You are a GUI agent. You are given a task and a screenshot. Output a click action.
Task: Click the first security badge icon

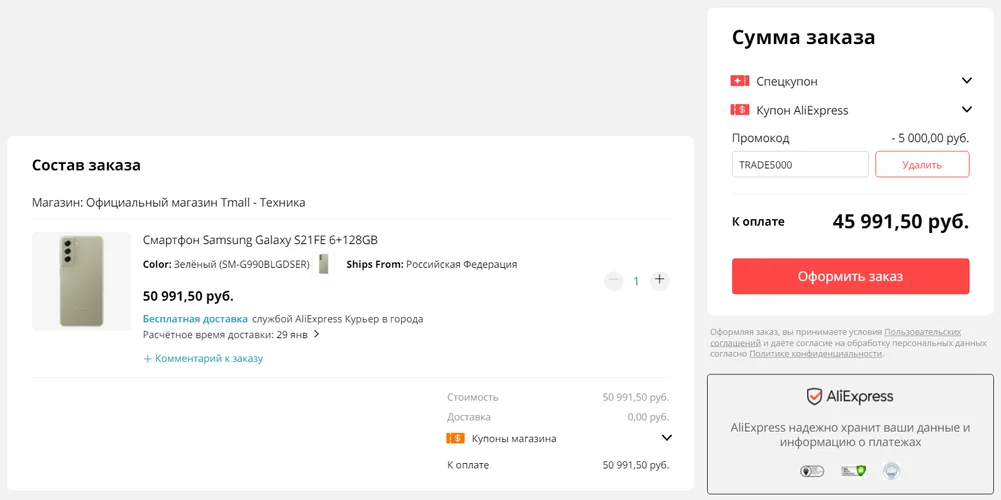pyautogui.click(x=811, y=471)
